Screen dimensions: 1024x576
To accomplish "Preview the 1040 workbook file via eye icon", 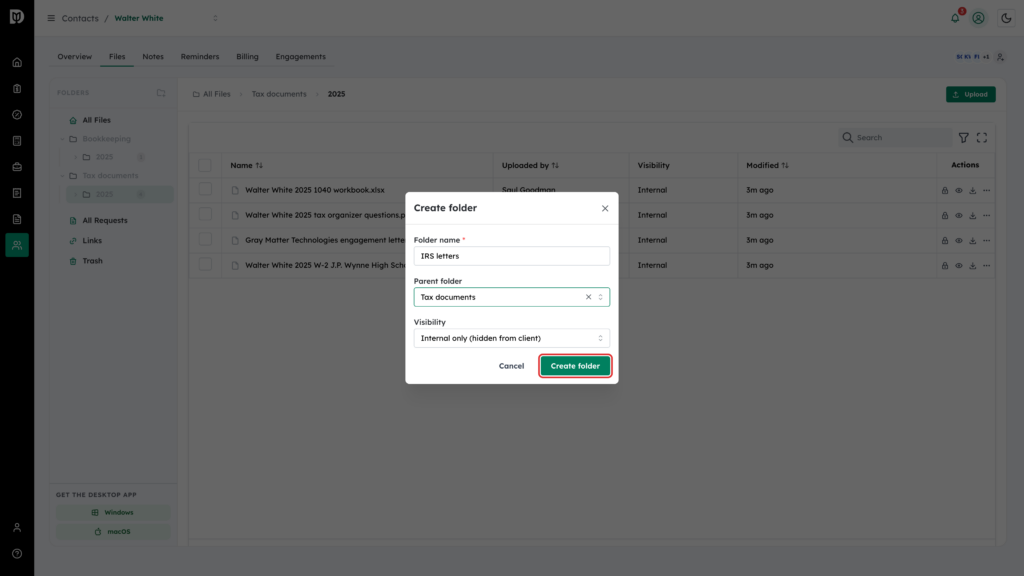I will point(959,191).
